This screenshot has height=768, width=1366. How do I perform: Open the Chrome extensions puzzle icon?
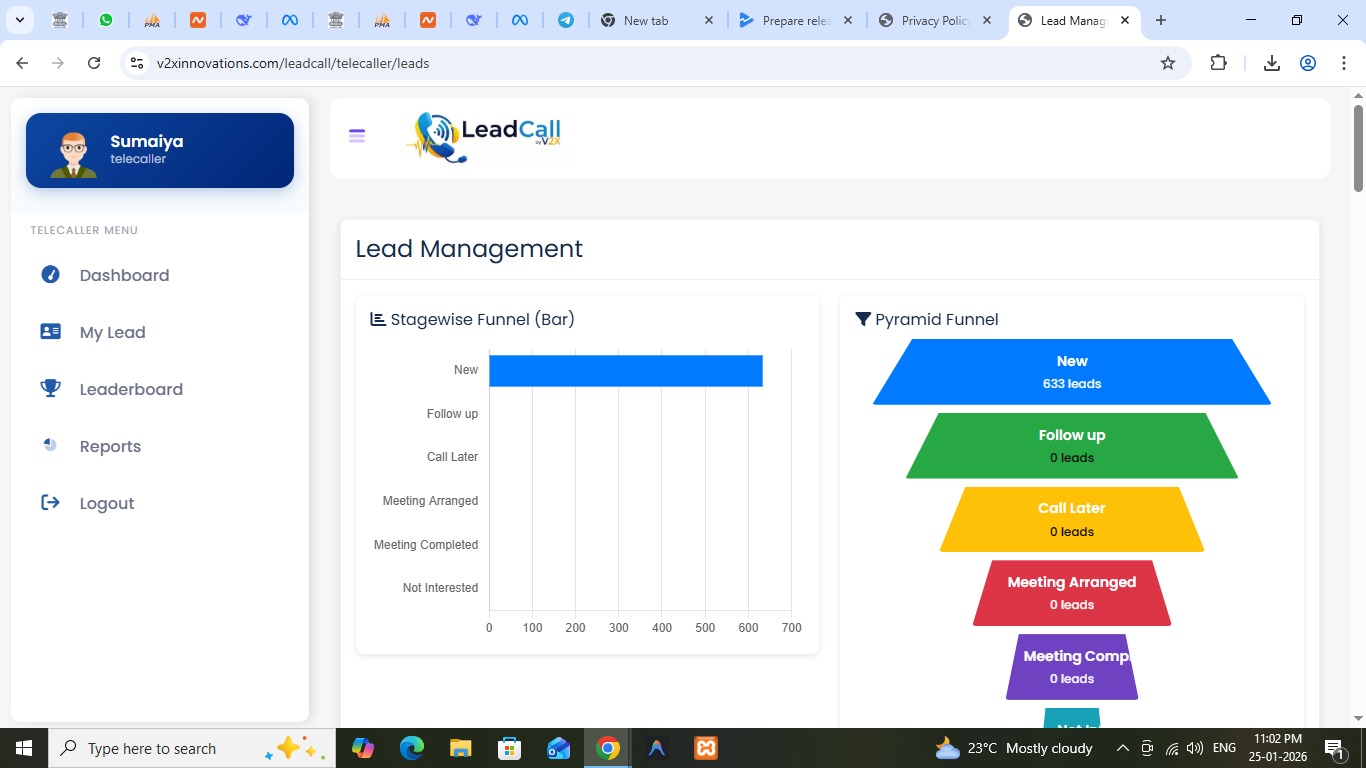click(1218, 63)
